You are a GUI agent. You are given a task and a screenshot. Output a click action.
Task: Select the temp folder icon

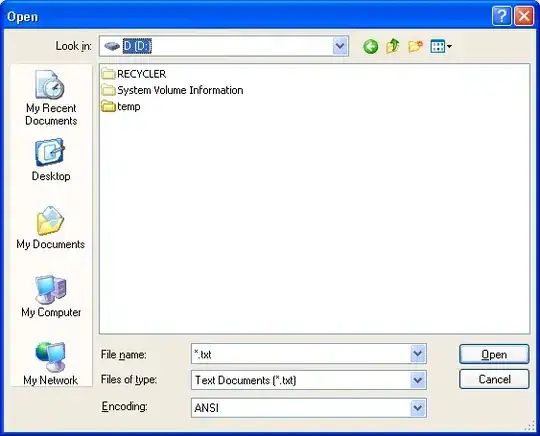pos(108,106)
